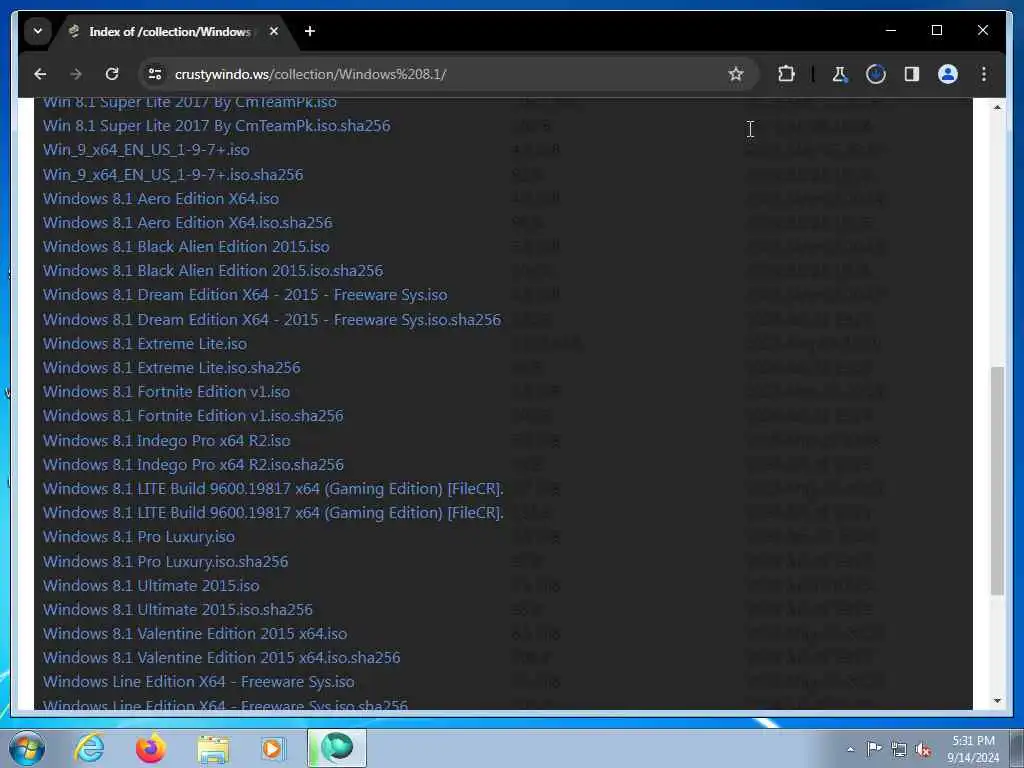Download Windows 8.1 Valentine Edition 2015 x64.iso
The height and width of the screenshot is (768, 1024).
pos(195,633)
